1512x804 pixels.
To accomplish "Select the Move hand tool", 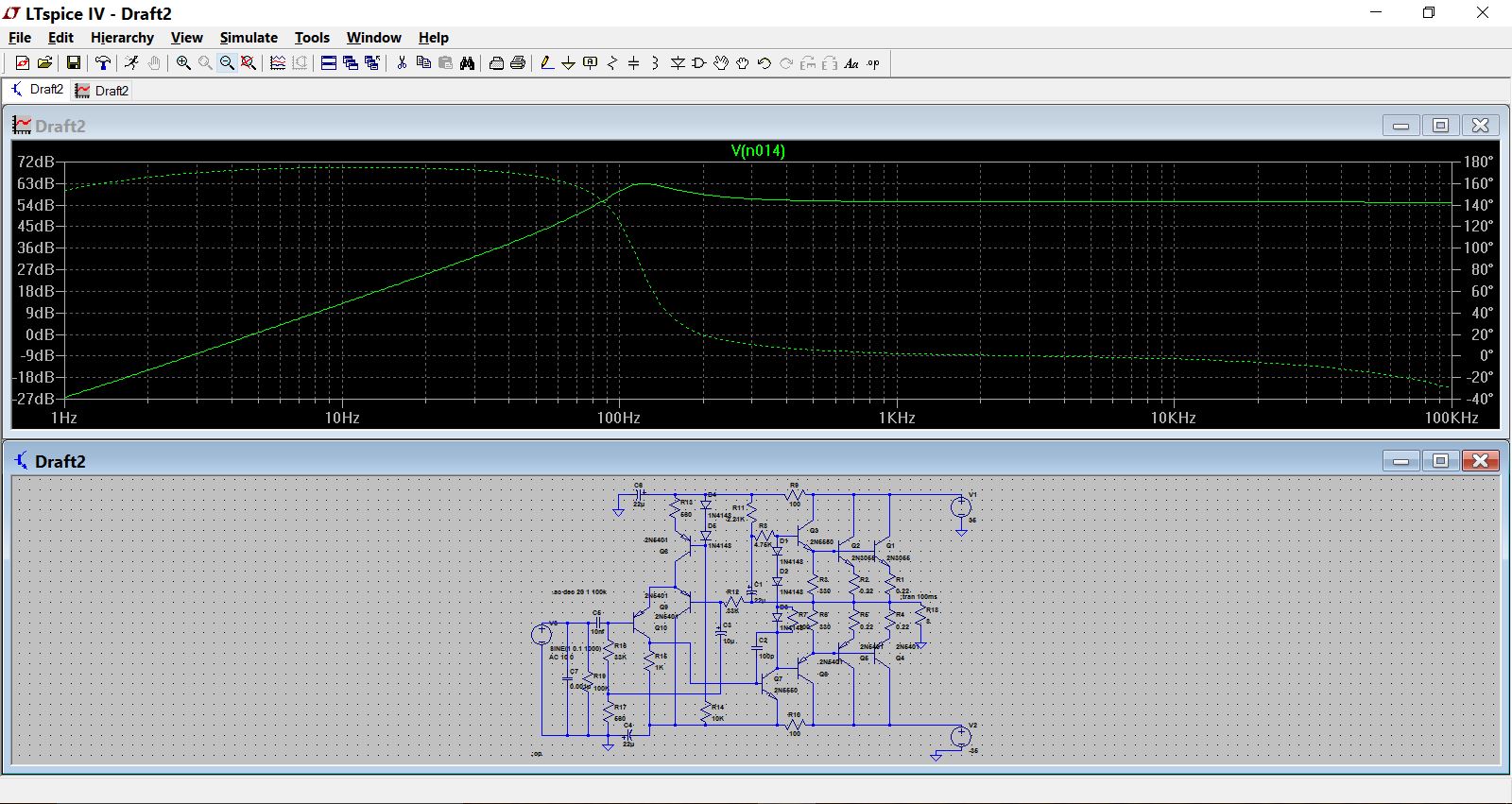I will point(721,63).
